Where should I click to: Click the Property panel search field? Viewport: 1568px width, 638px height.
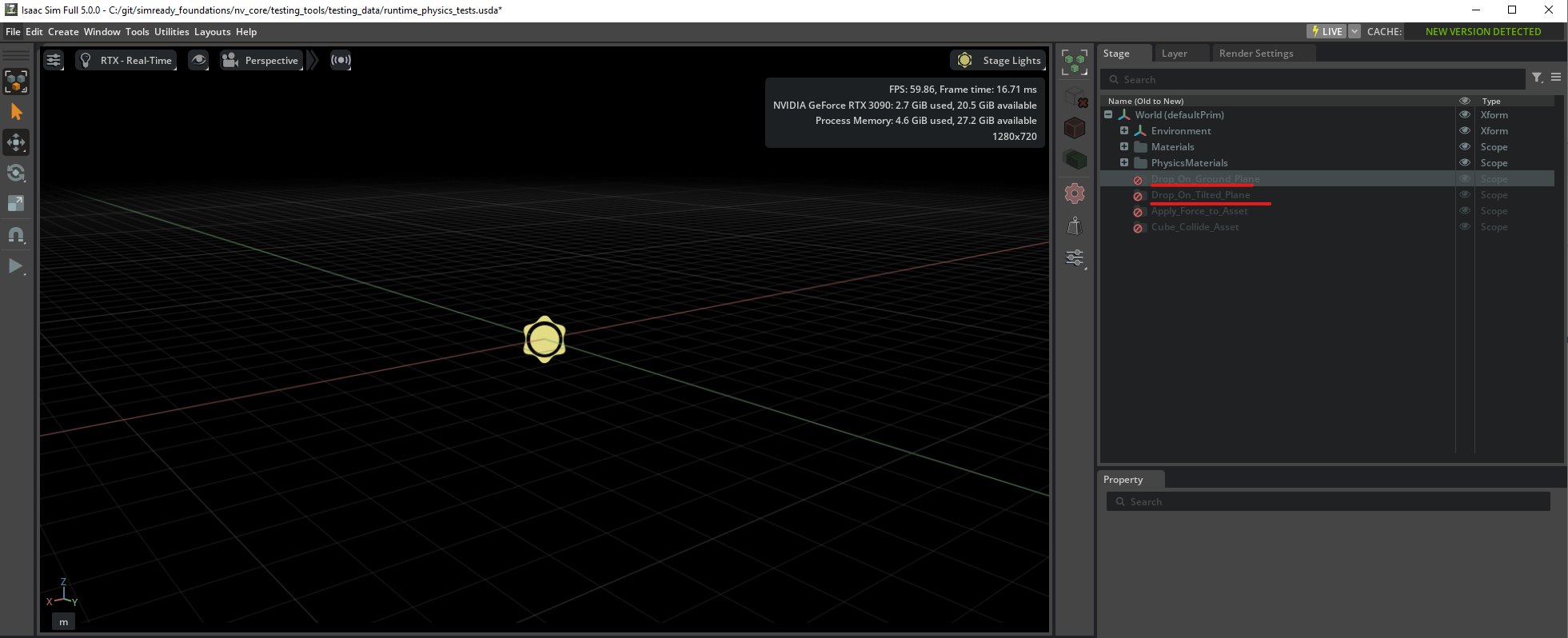click(1327, 501)
